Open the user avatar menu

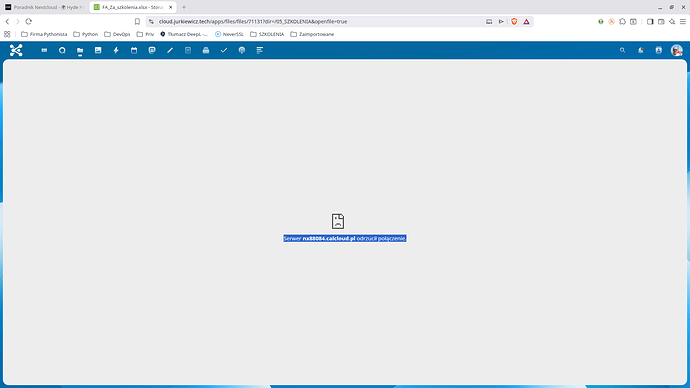[677, 50]
